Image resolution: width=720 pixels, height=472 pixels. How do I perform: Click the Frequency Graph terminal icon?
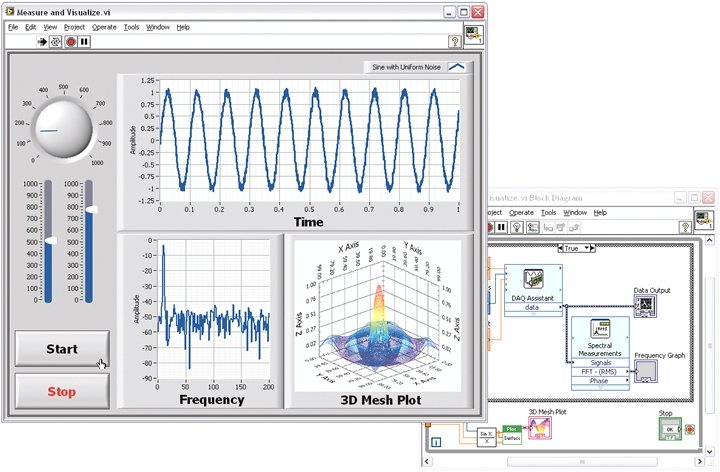[x=646, y=371]
